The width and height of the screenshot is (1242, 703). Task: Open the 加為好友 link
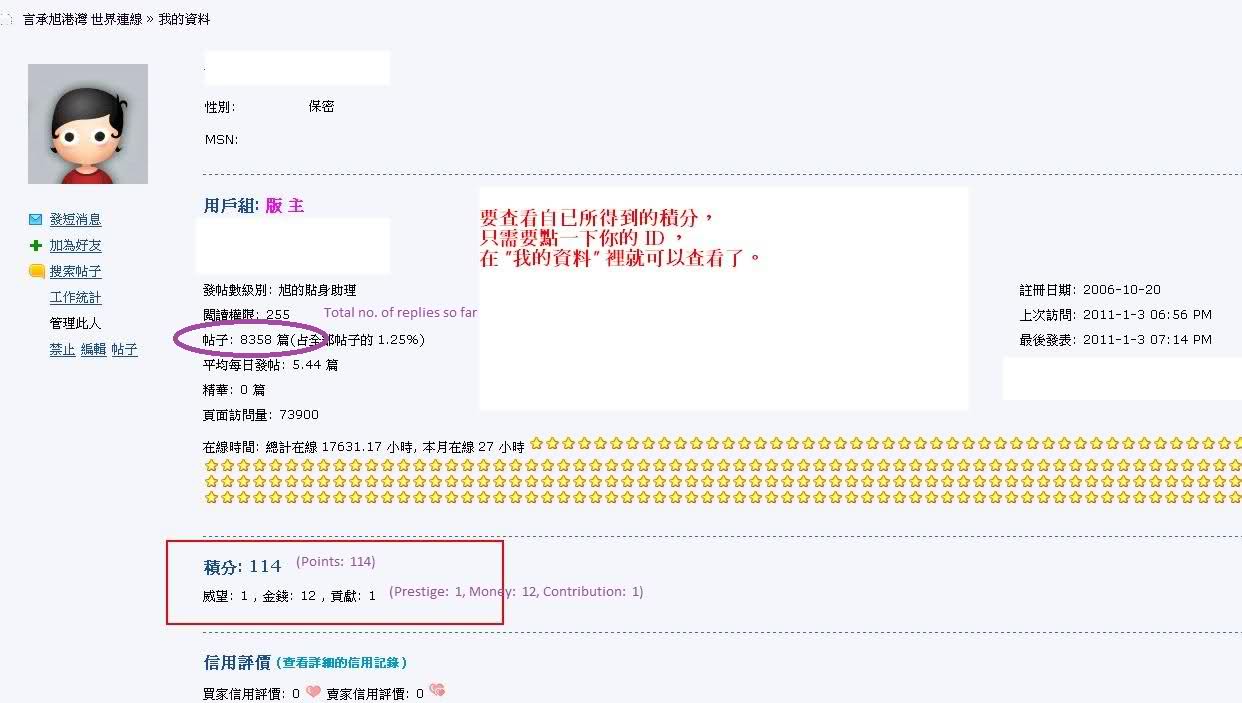click(76, 245)
